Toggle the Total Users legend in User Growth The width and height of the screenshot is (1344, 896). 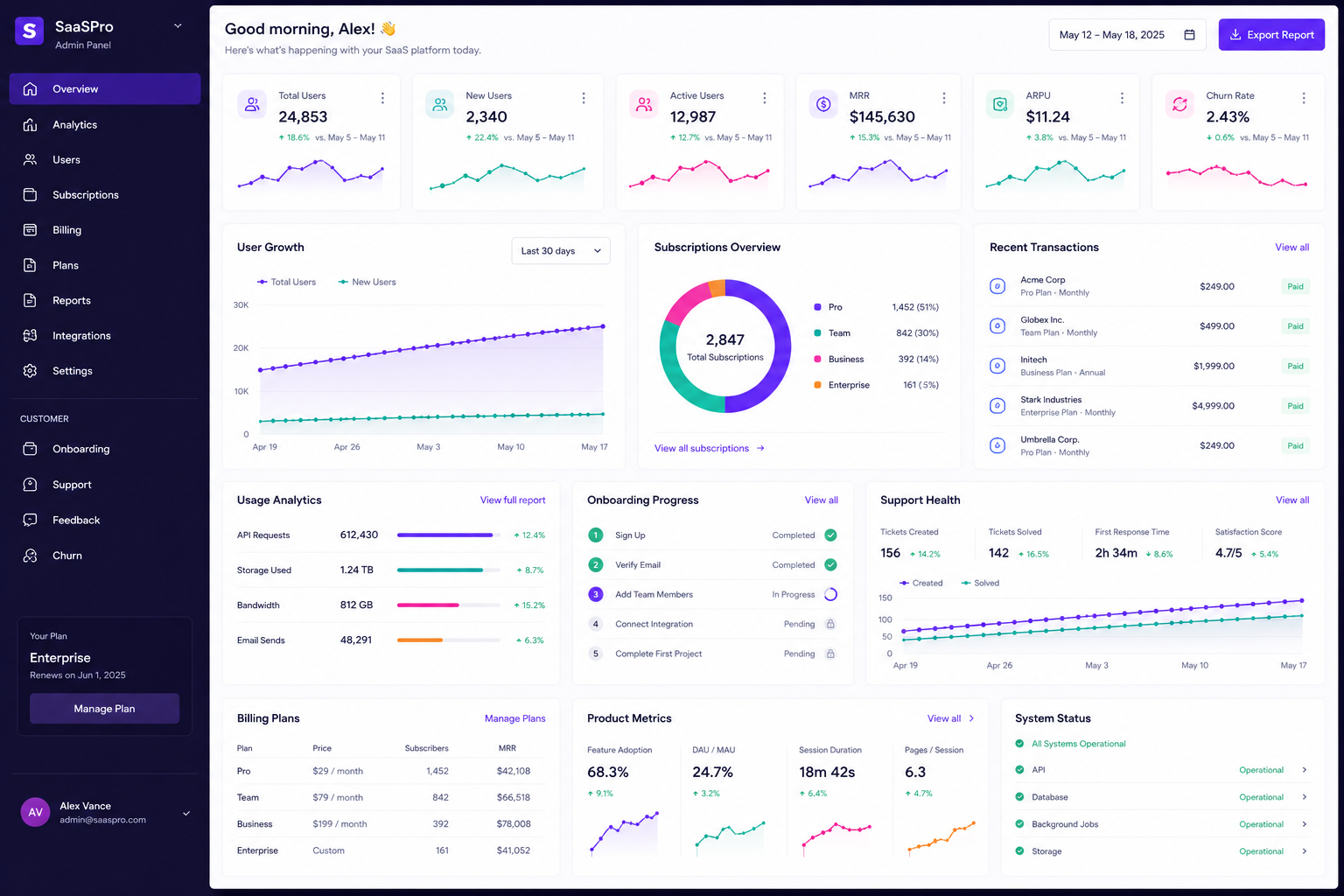(x=286, y=282)
